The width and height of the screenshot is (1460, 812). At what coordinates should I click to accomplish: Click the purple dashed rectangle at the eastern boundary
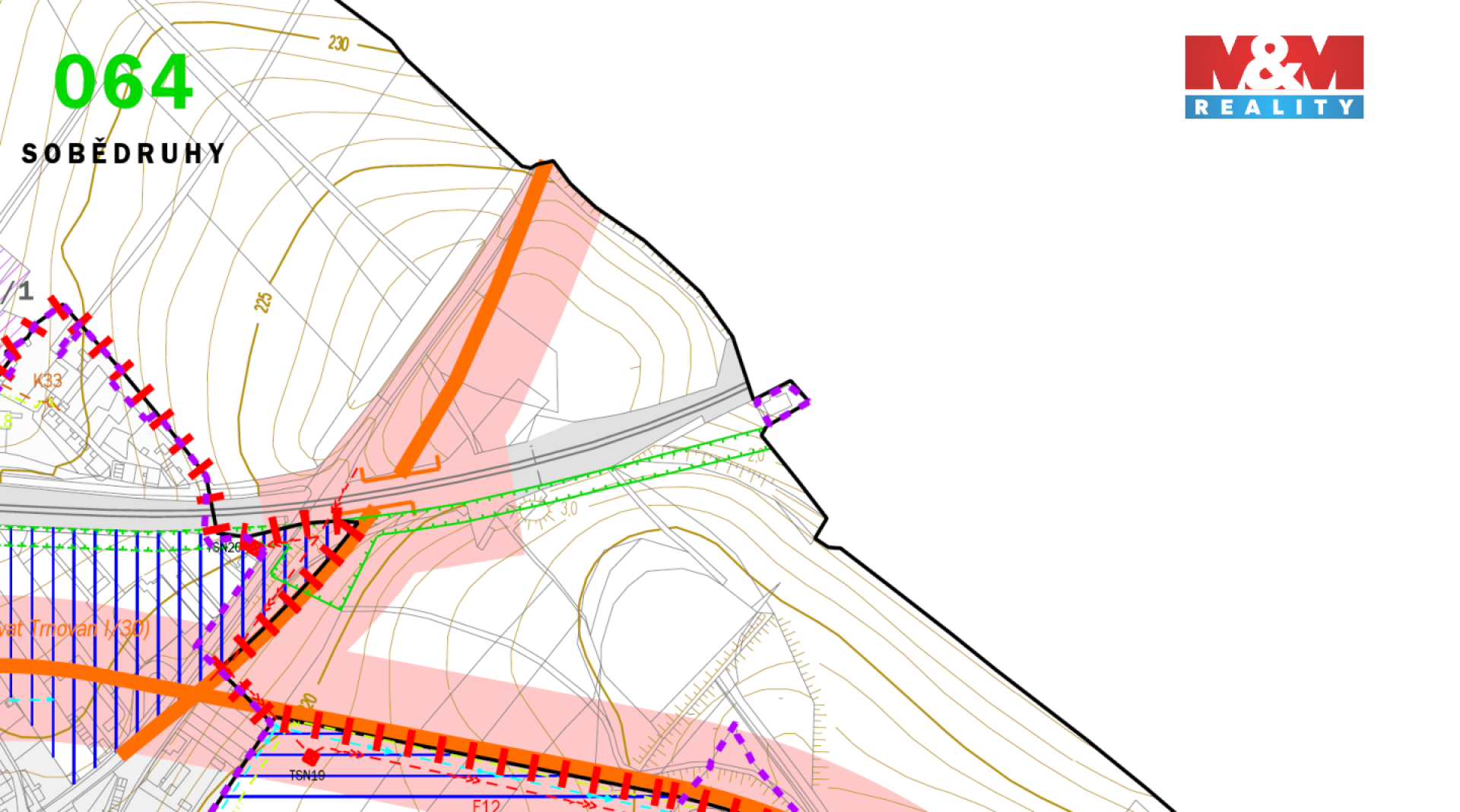(781, 404)
